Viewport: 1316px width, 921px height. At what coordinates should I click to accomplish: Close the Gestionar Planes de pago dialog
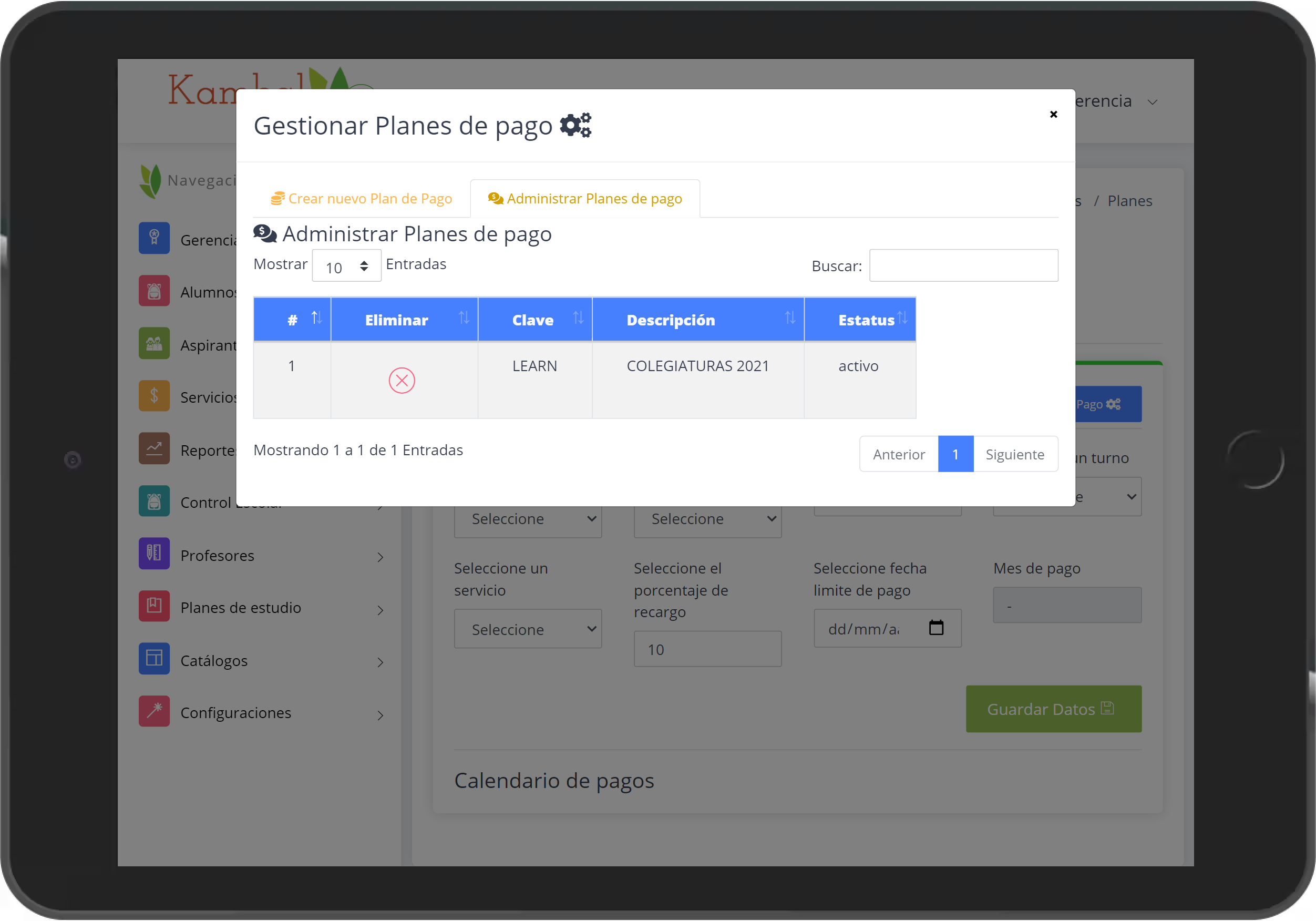pyautogui.click(x=1054, y=114)
